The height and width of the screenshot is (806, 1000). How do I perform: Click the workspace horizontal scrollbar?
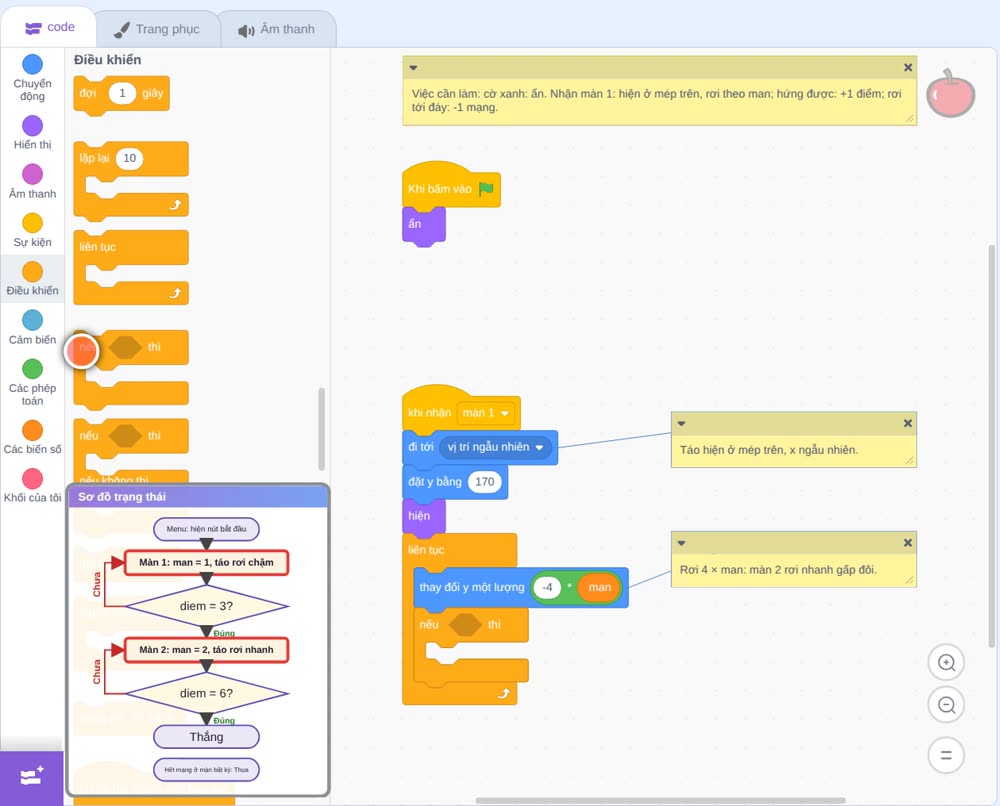click(661, 800)
